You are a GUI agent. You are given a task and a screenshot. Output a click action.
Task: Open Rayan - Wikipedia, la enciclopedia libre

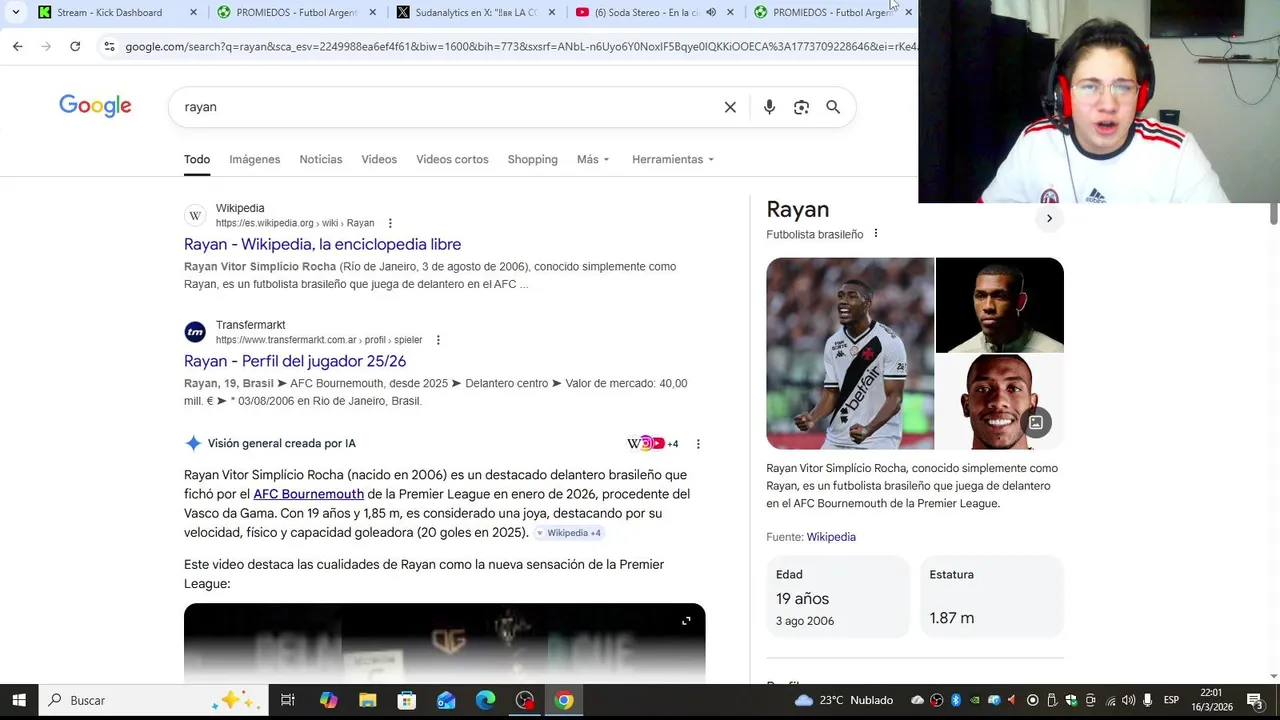pos(322,244)
